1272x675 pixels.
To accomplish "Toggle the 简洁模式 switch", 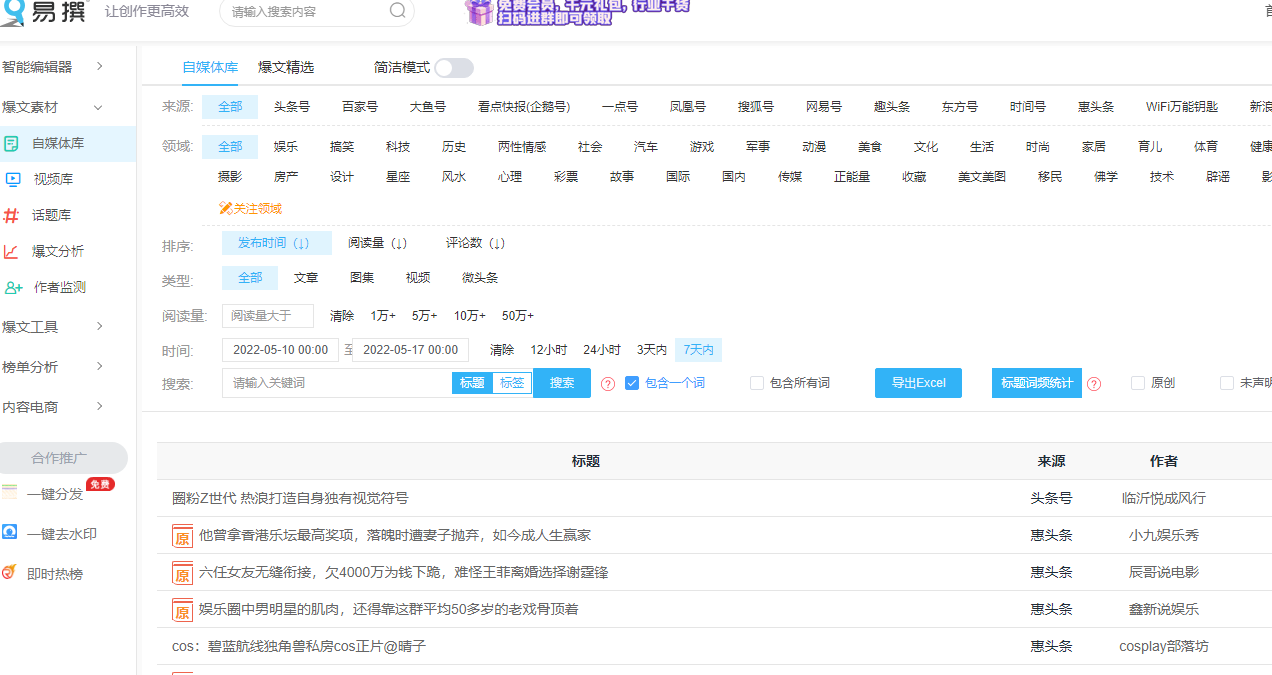I will click(453, 67).
